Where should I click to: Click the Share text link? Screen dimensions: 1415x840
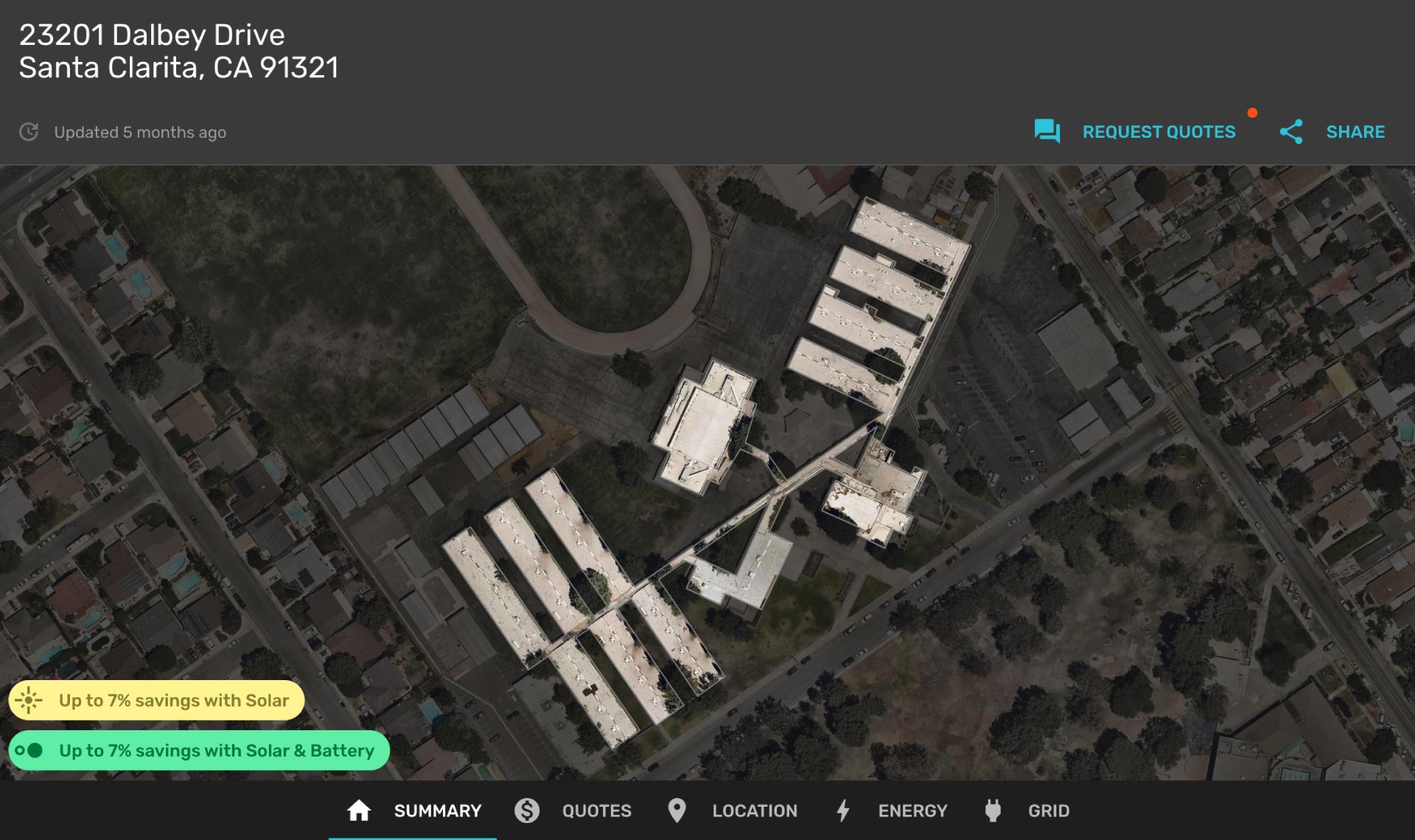1355,132
